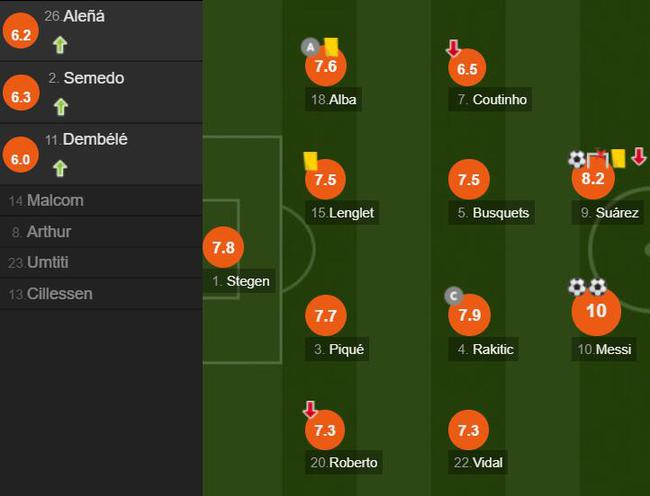Click the green sub-in arrow under Aleñá
This screenshot has height=496, width=650.
click(x=60, y=45)
